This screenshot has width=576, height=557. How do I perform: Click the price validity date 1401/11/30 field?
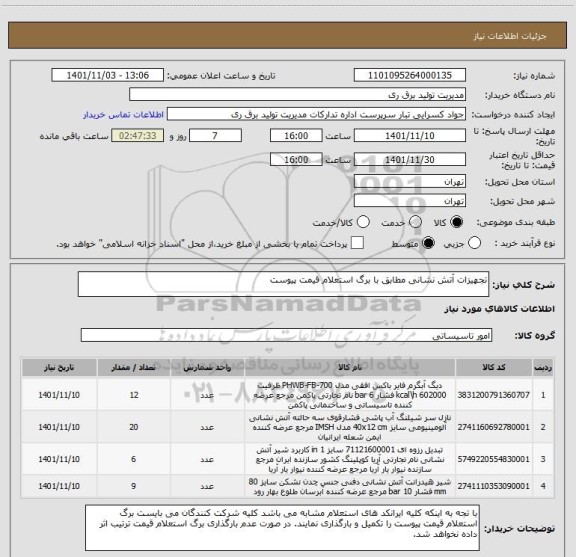(x=410, y=159)
